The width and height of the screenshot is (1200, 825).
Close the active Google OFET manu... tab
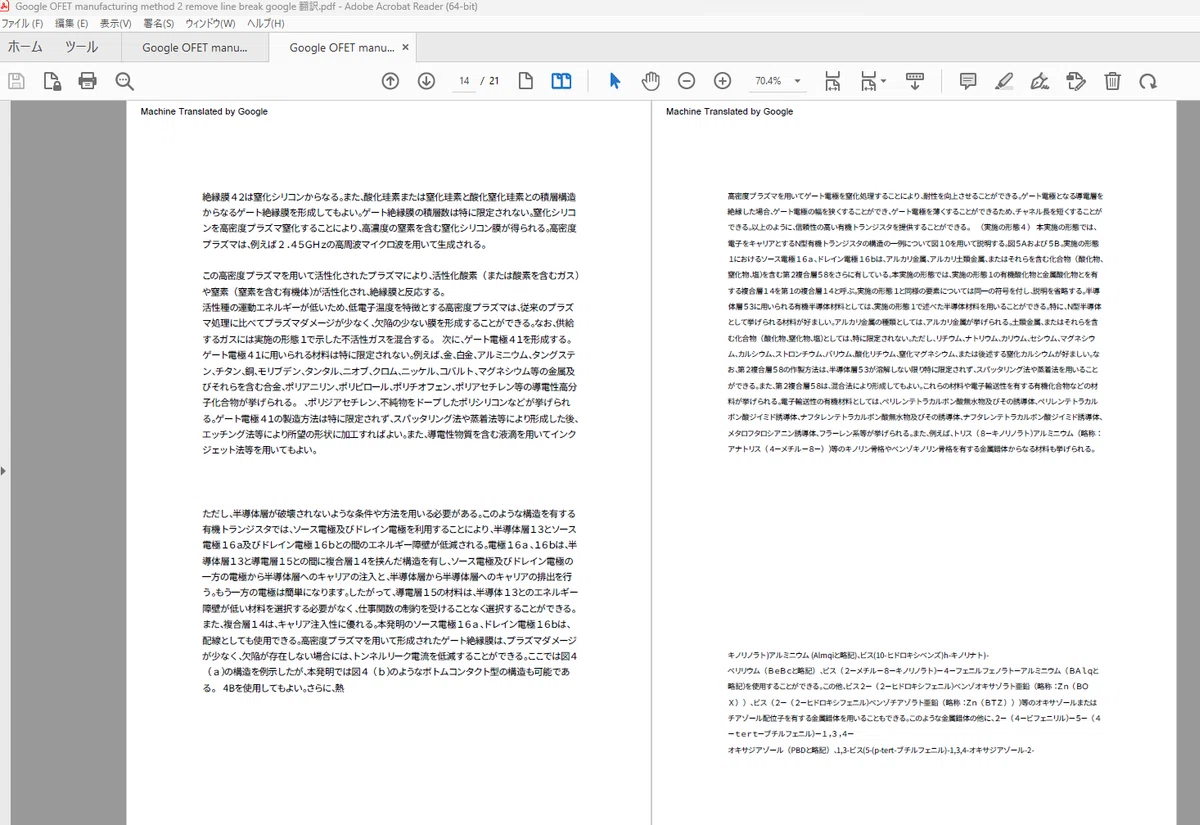coord(405,47)
